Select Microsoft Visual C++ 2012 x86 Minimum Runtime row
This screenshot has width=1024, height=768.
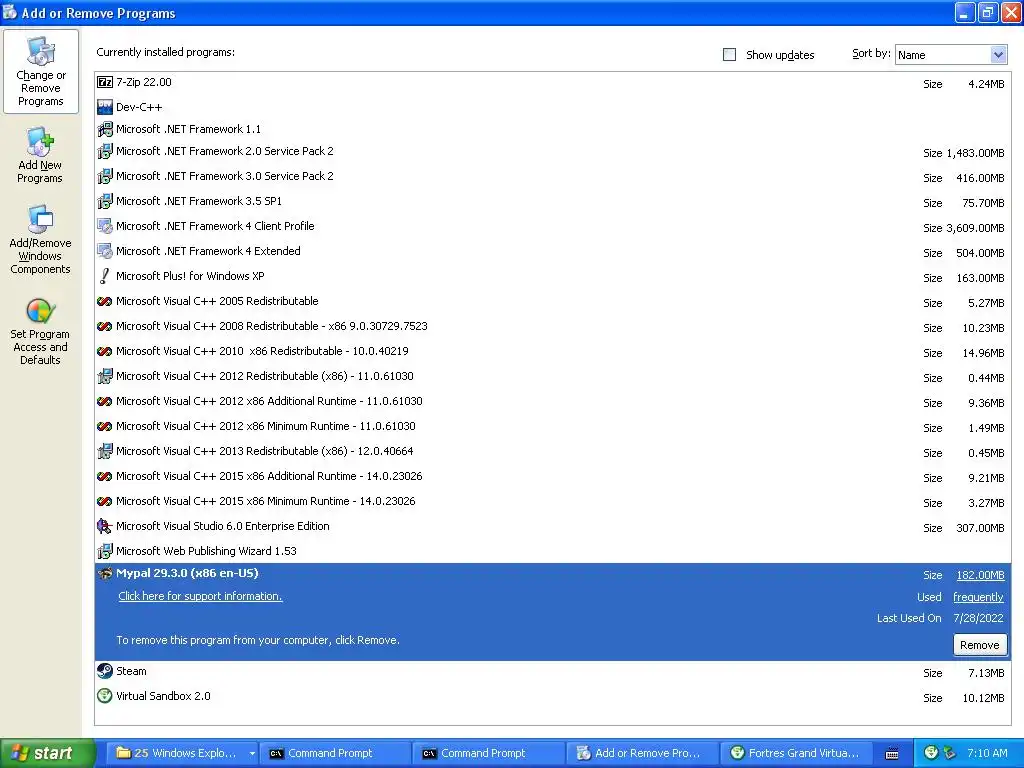[x=552, y=426]
